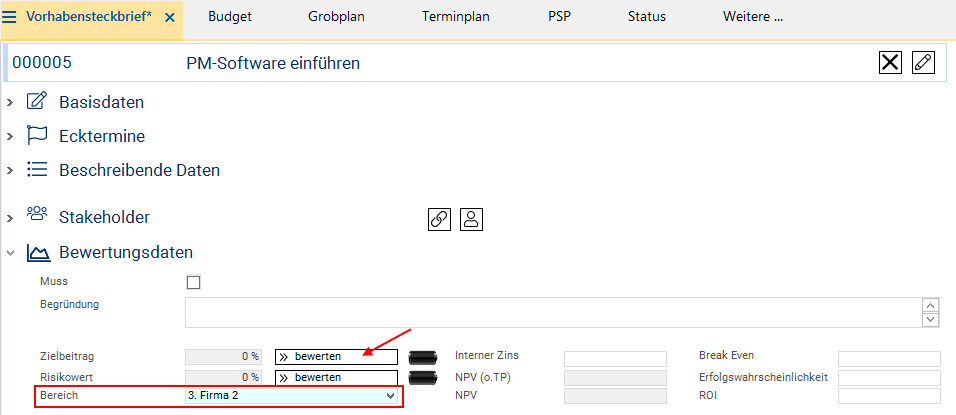Click bewerten button for Zielbeitrag
Image resolution: width=956 pixels, height=415 pixels.
pyautogui.click(x=336, y=356)
